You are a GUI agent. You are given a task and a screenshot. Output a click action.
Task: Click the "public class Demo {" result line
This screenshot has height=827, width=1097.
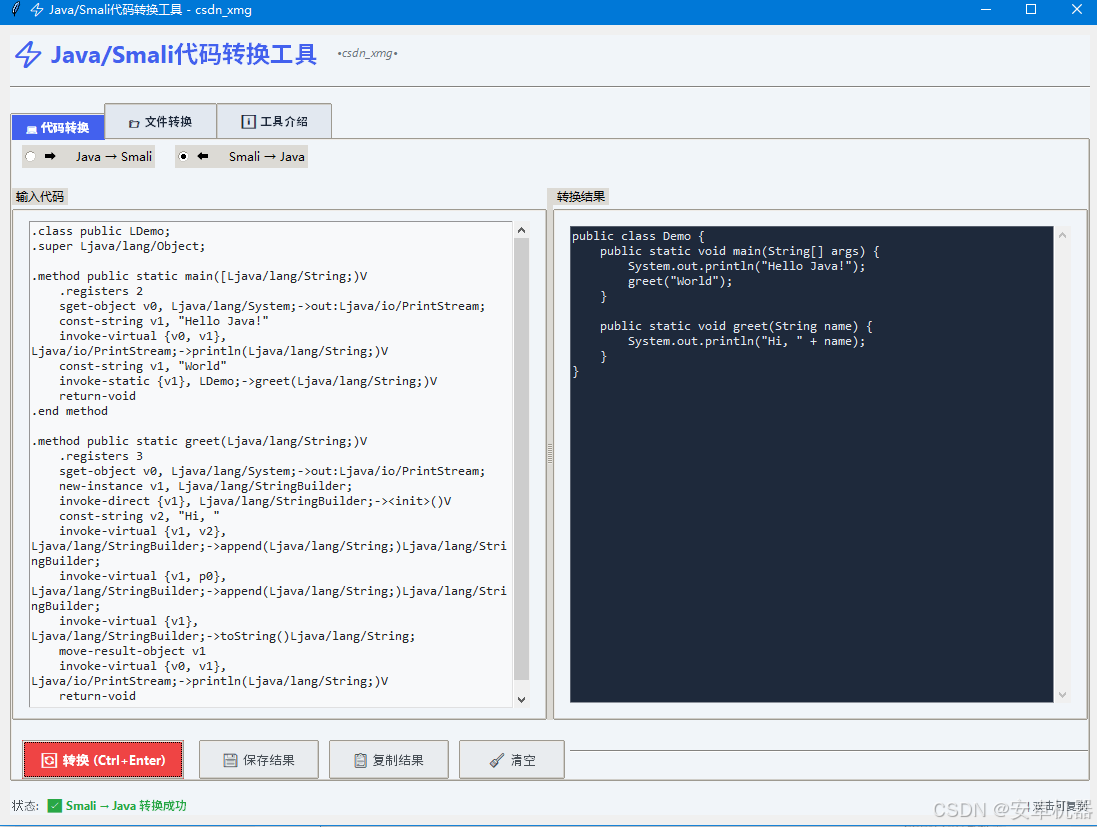pyautogui.click(x=638, y=236)
